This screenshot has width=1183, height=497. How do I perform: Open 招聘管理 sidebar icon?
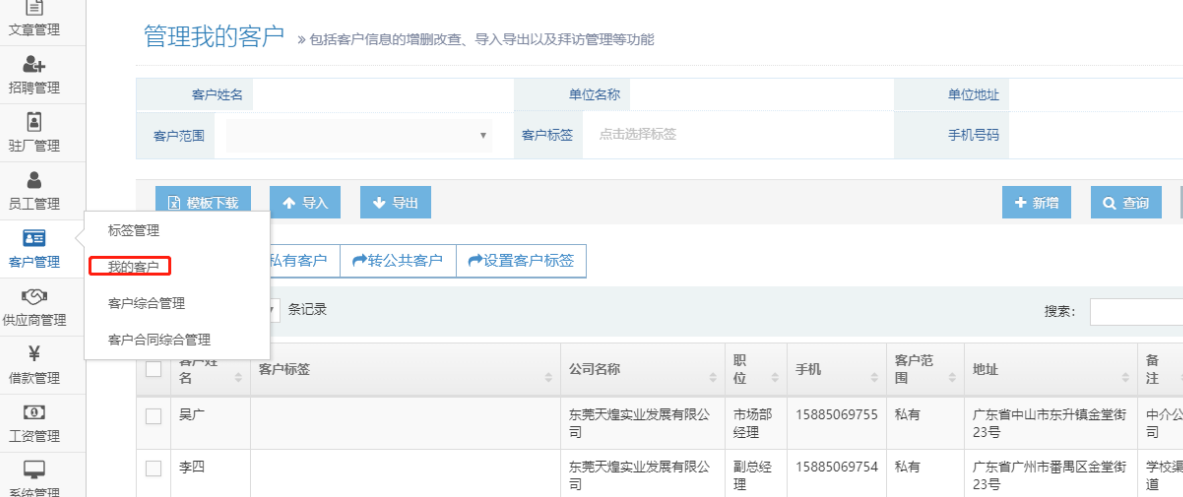34,64
